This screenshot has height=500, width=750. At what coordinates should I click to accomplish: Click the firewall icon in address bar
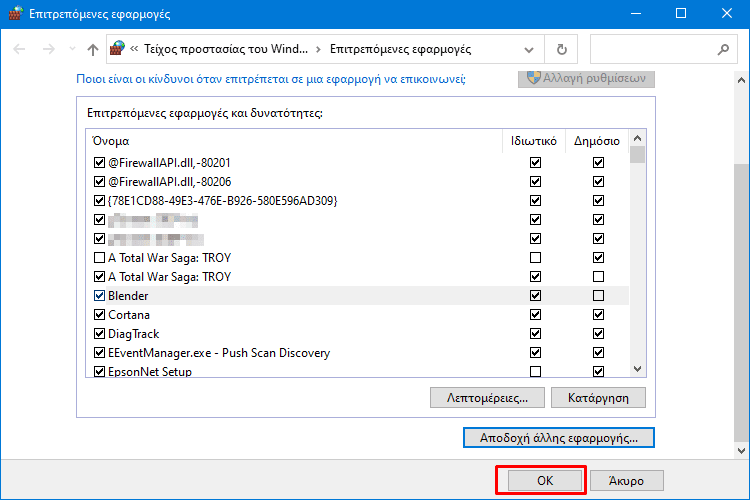pos(117,48)
